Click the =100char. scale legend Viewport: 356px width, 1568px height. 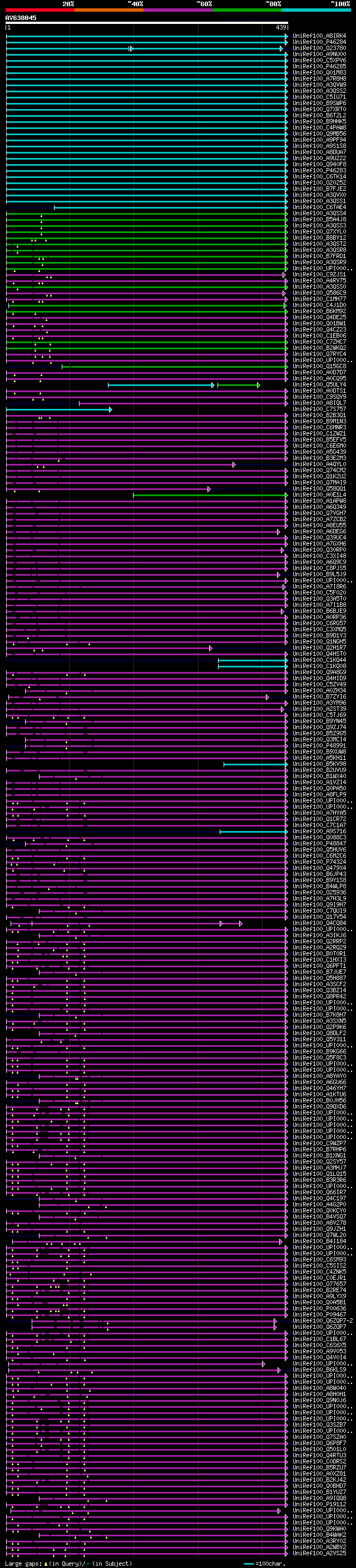[264, 1564]
